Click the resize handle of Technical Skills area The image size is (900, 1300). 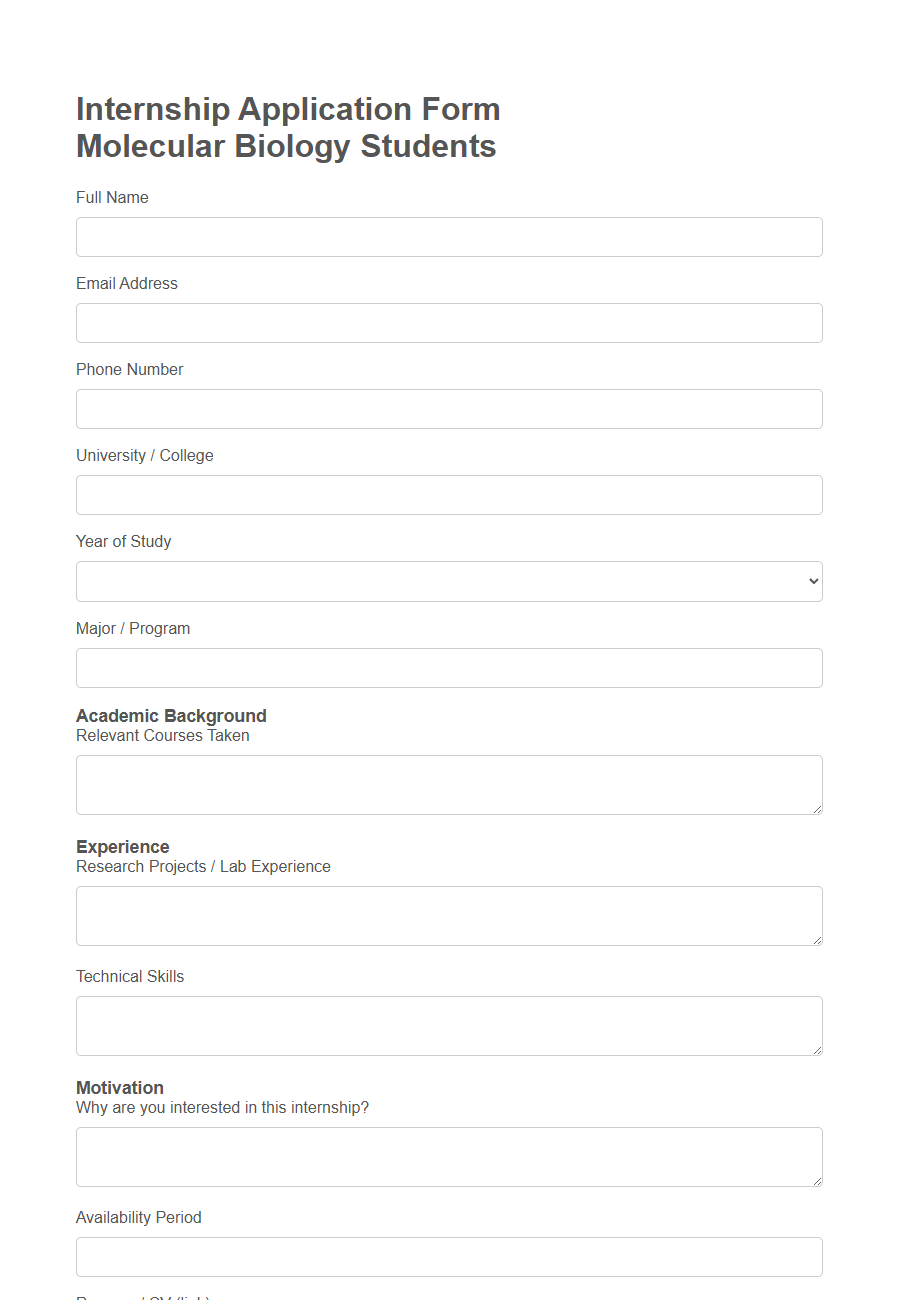click(817, 1050)
